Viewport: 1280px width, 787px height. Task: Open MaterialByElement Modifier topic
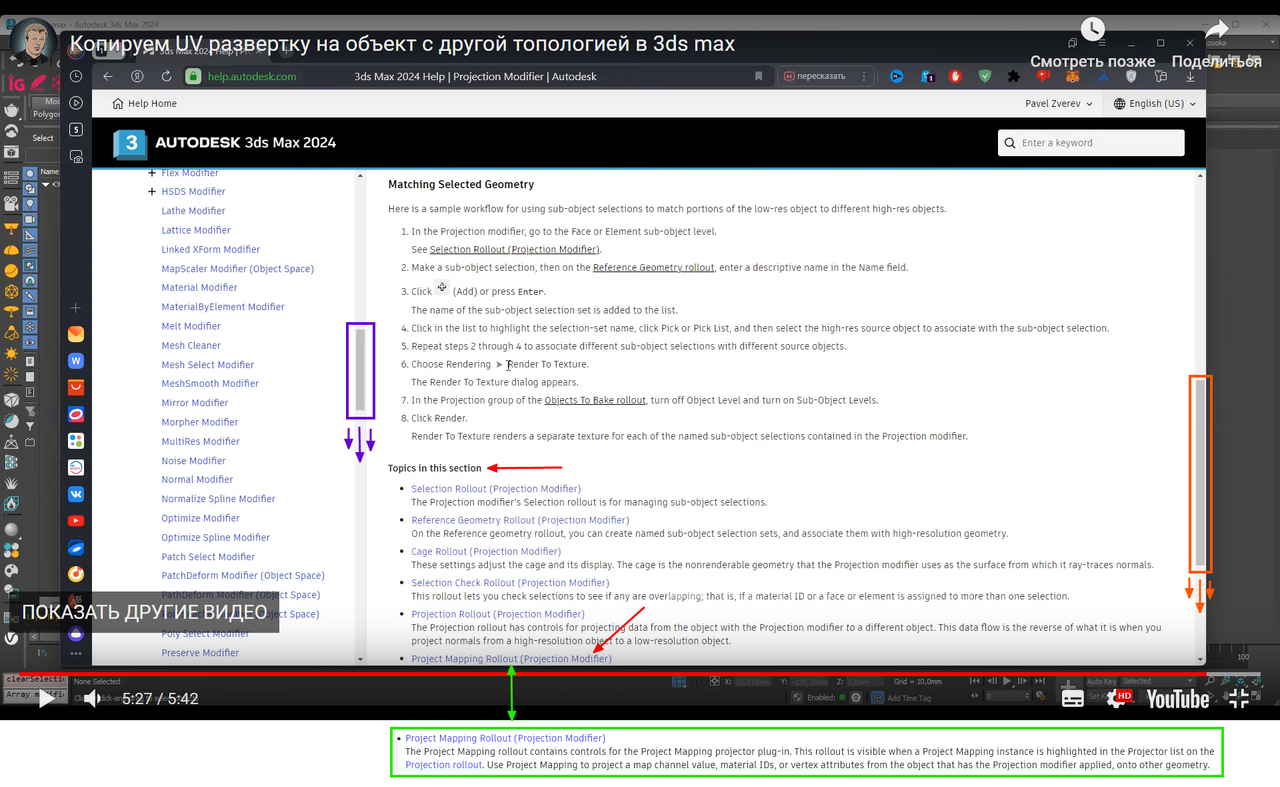coord(223,307)
